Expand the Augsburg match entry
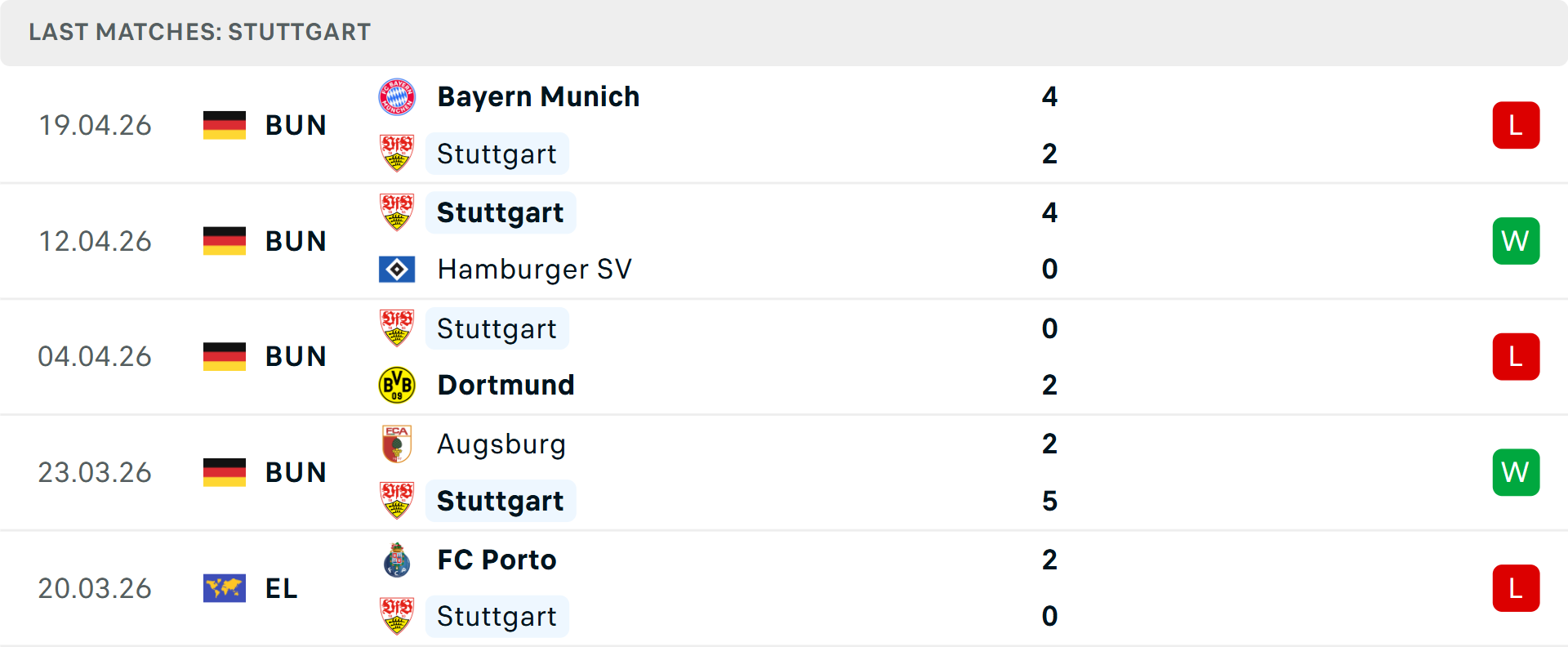Viewport: 1568px width, 647px height. coord(784,472)
